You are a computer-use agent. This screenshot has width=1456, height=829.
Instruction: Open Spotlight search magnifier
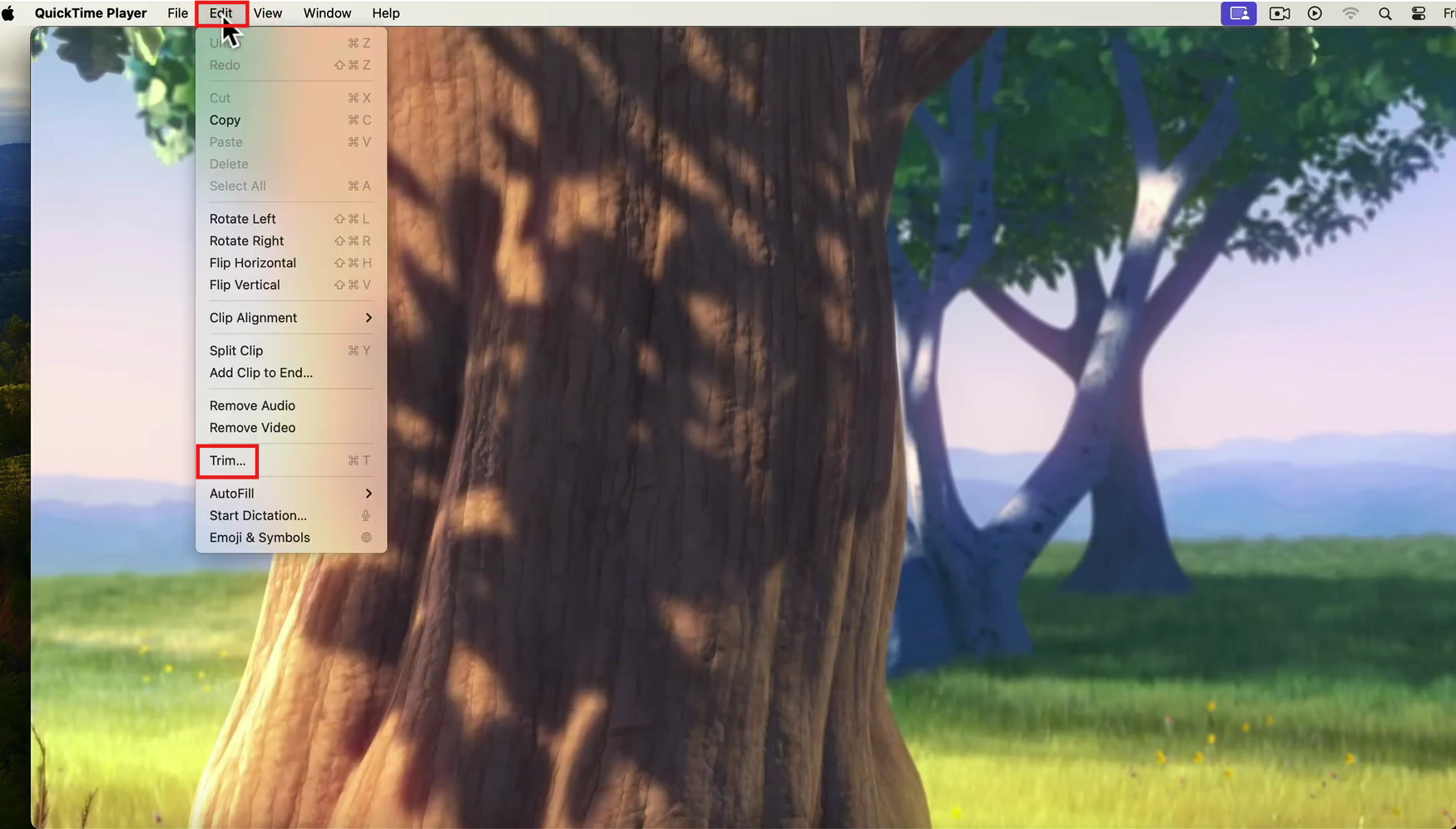[1385, 13]
